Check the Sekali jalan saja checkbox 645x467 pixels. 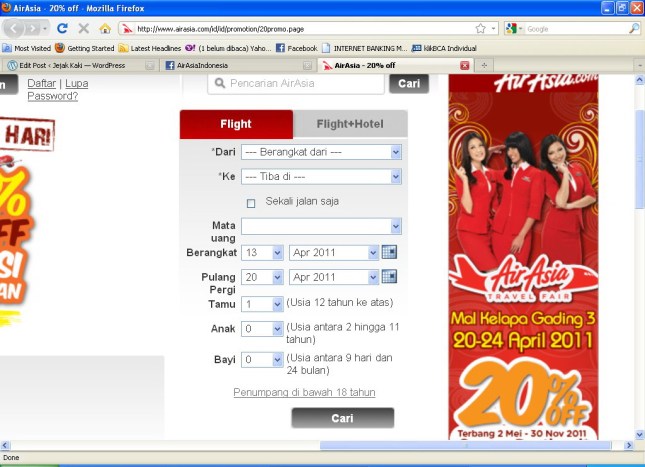[251, 203]
